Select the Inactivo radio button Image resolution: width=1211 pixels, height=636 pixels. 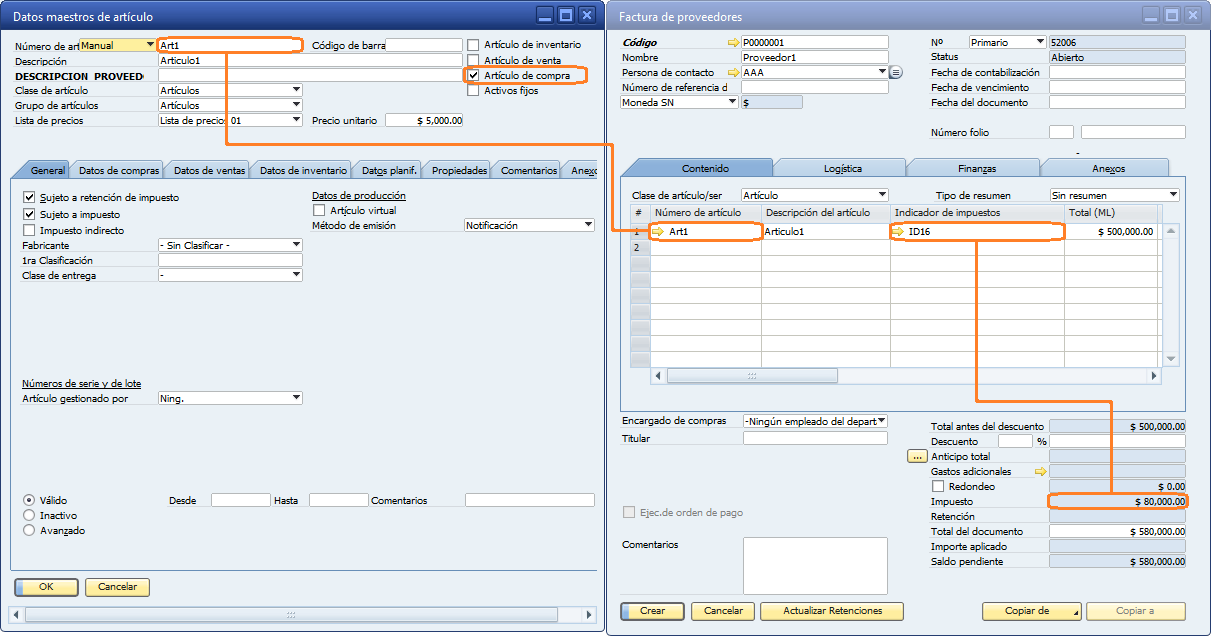pos(29,515)
